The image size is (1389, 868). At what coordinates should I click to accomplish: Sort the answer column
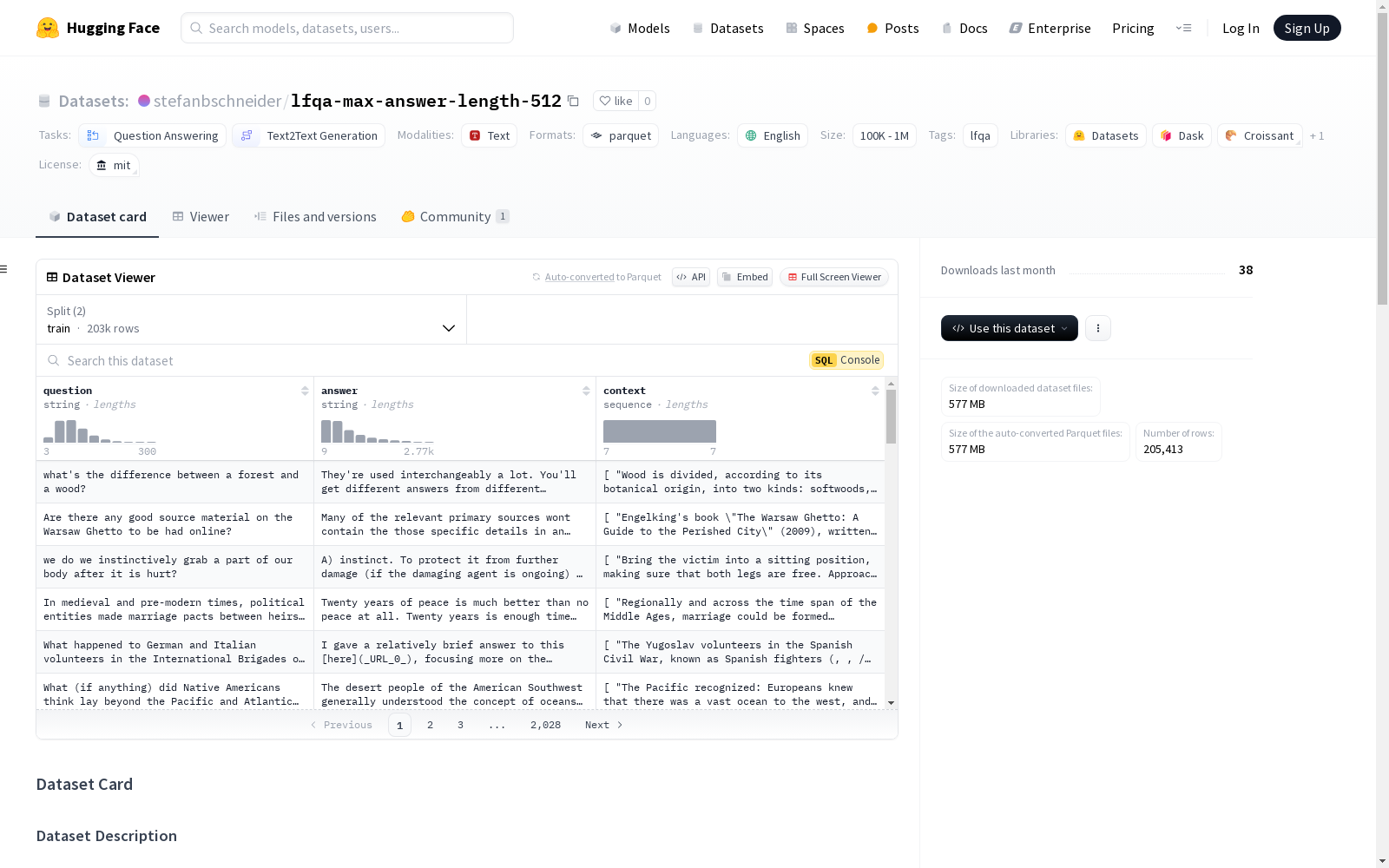(x=586, y=391)
